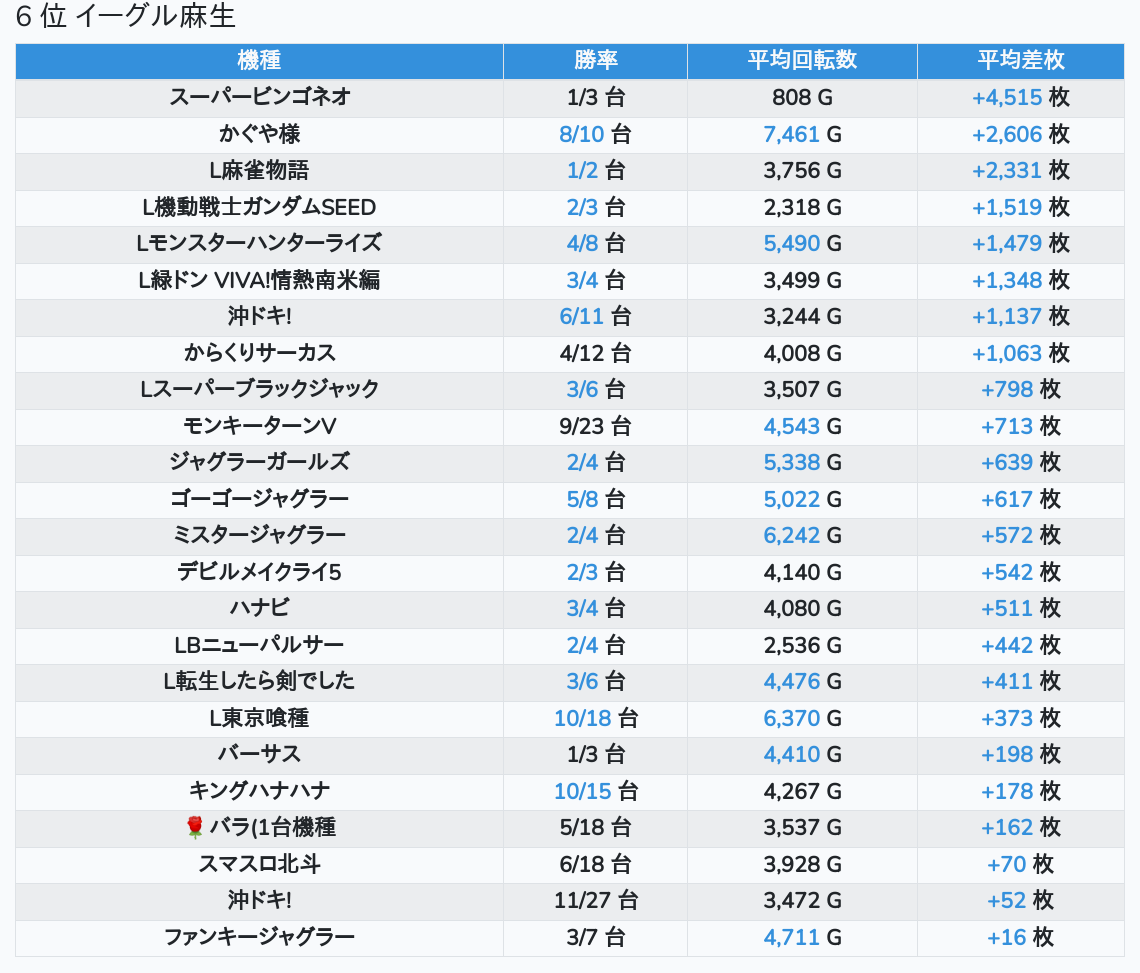This screenshot has height=973, width=1140.
Task: Select the 7,461 G spins value
Action: (x=802, y=134)
